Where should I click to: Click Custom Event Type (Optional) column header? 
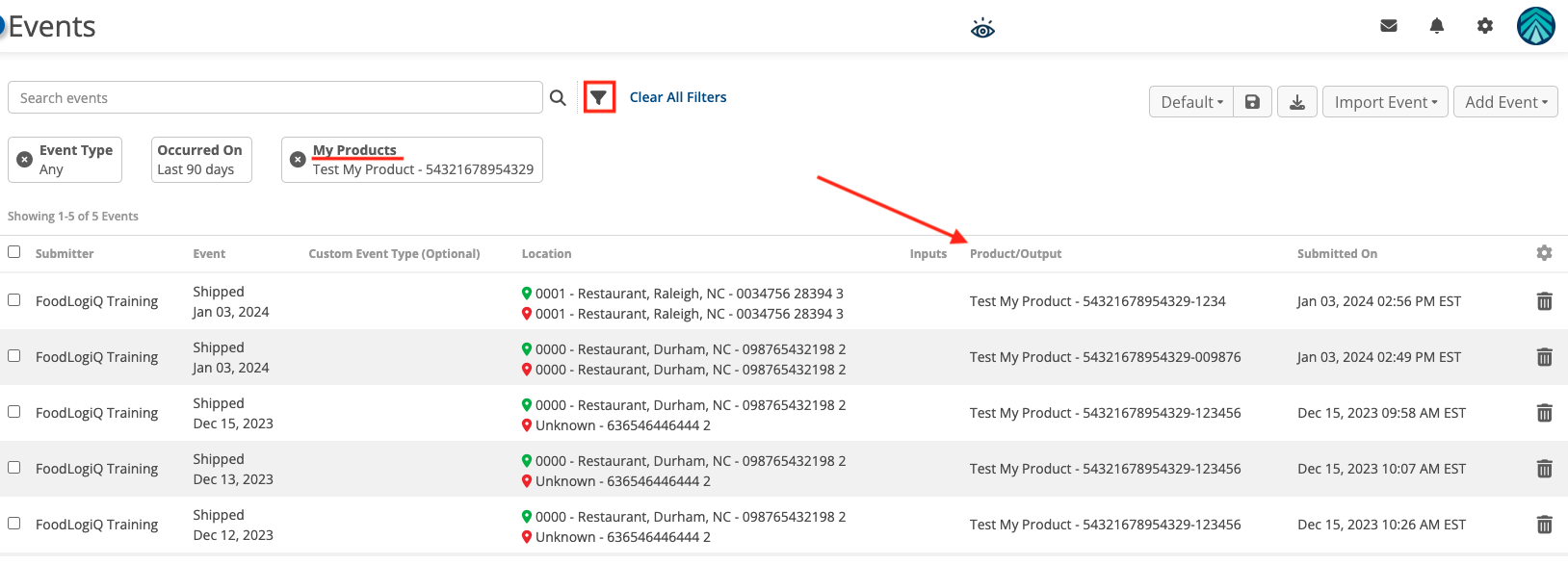[394, 254]
